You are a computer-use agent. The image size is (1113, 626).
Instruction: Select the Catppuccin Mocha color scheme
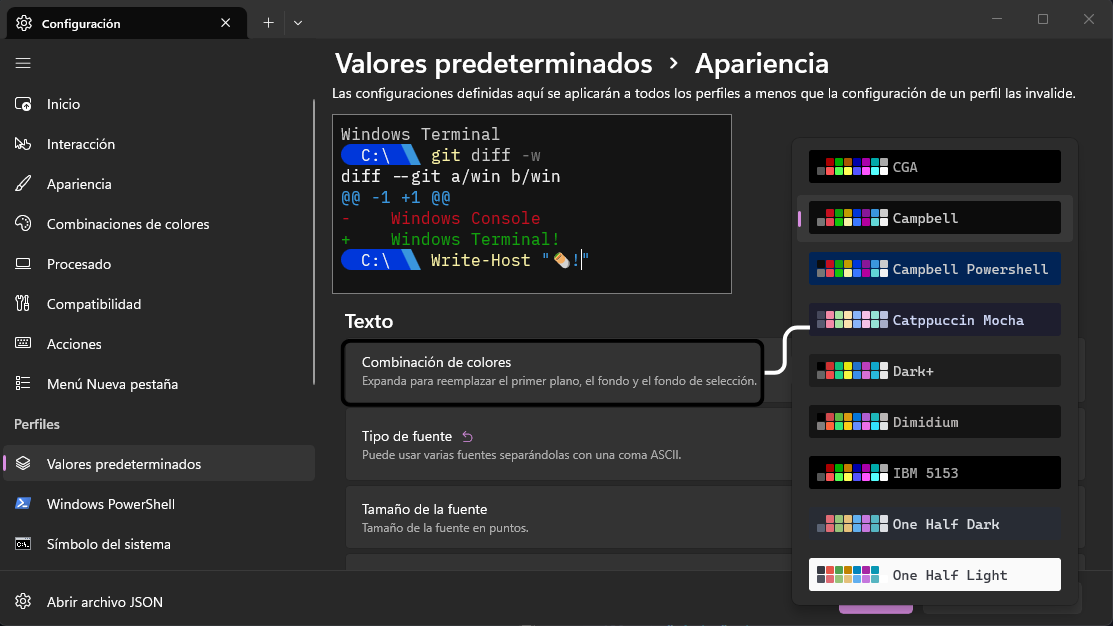point(935,319)
